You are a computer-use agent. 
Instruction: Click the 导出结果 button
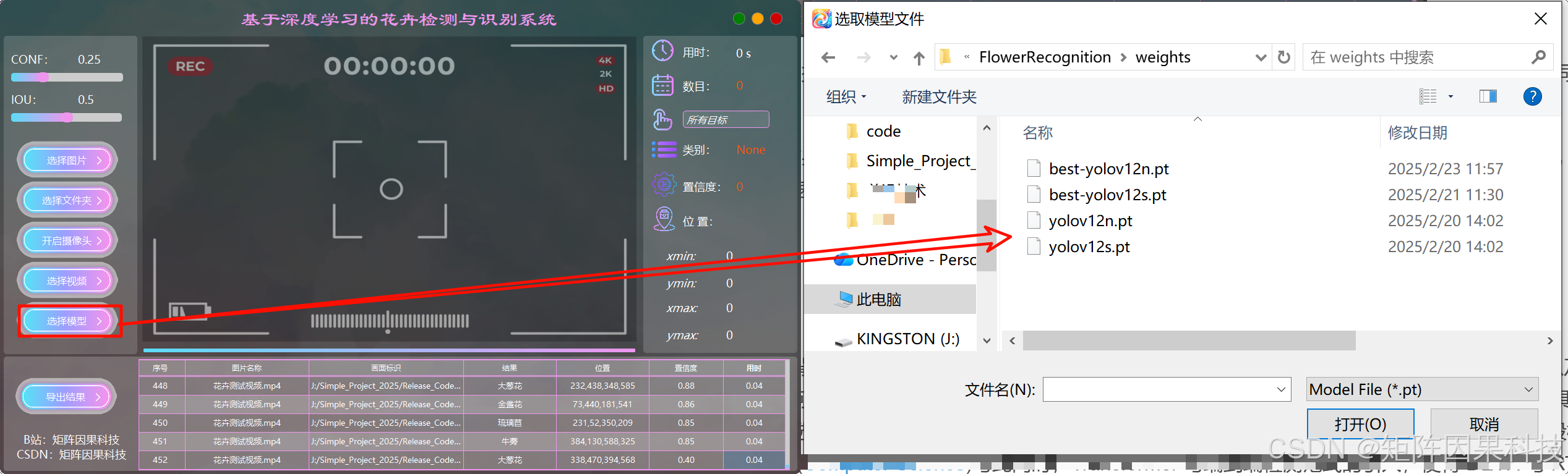tap(66, 397)
